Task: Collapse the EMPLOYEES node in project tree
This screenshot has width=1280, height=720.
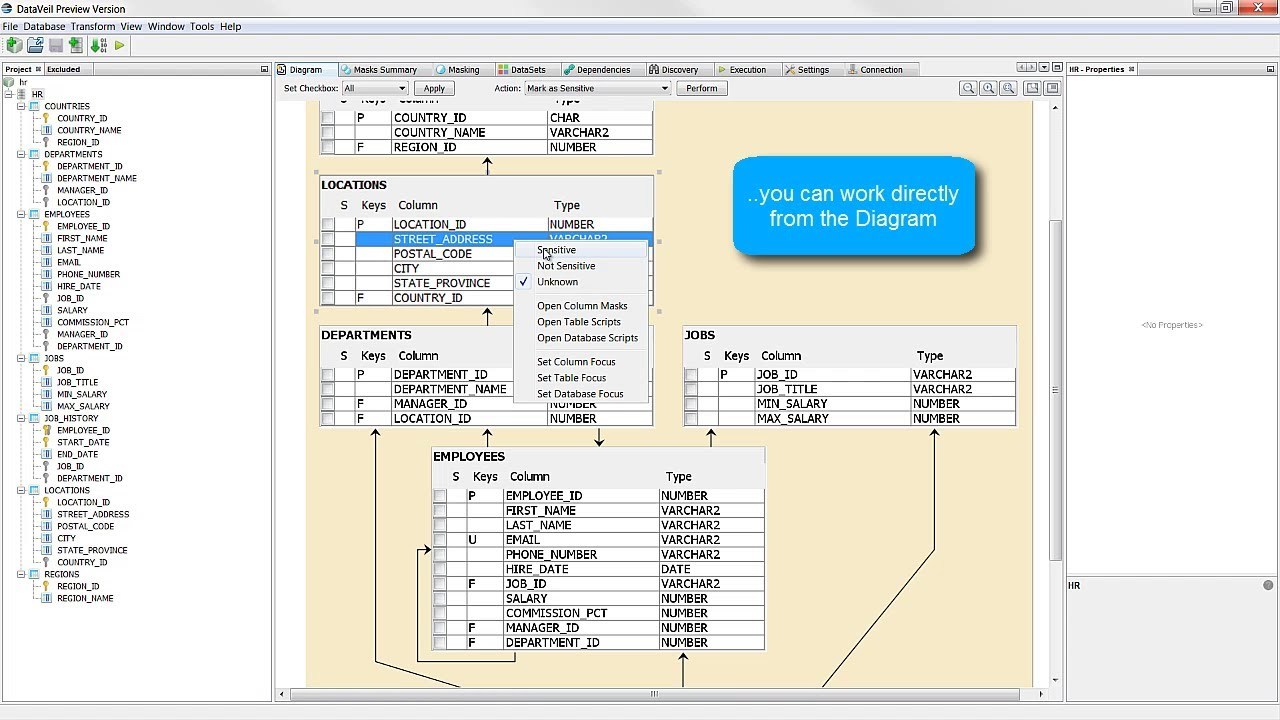Action: pos(21,214)
